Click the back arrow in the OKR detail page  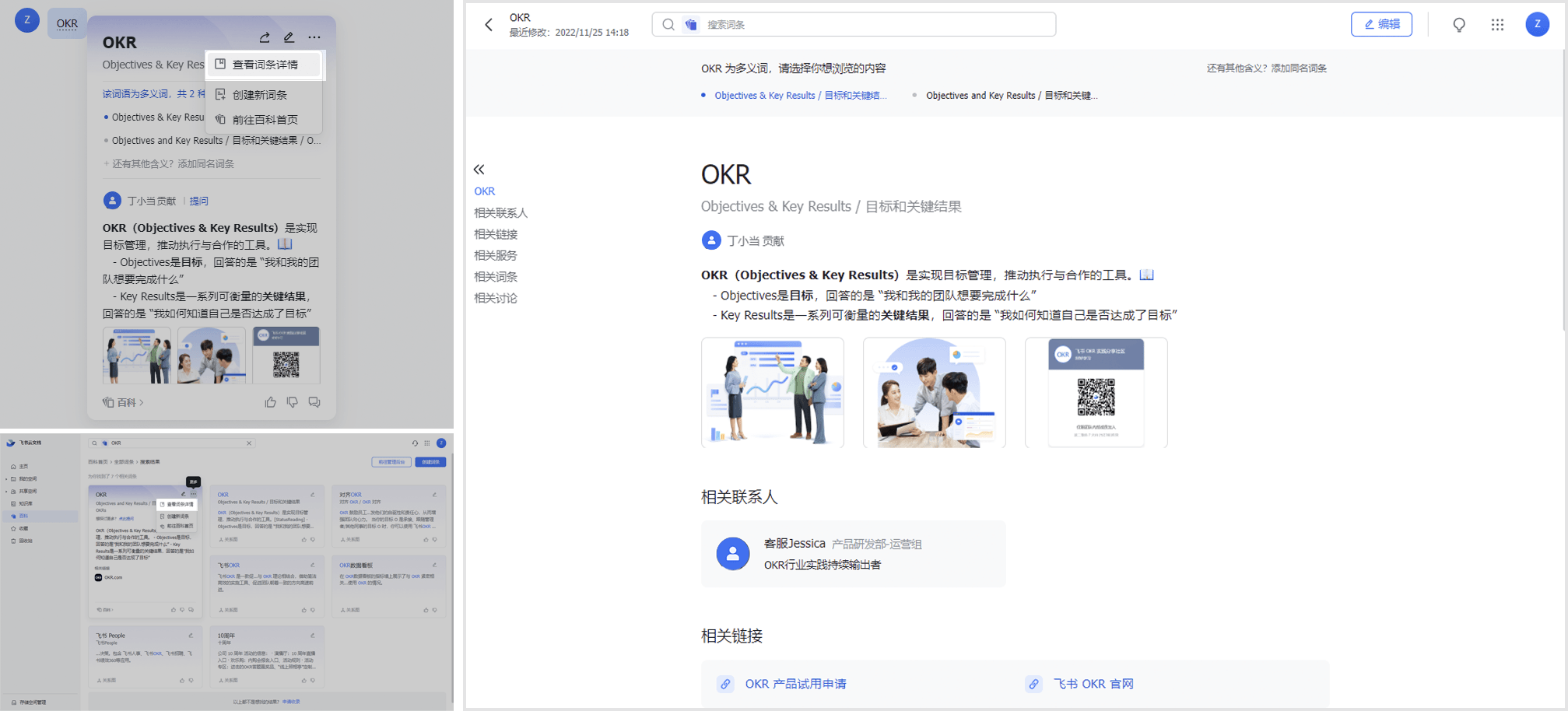[x=489, y=25]
